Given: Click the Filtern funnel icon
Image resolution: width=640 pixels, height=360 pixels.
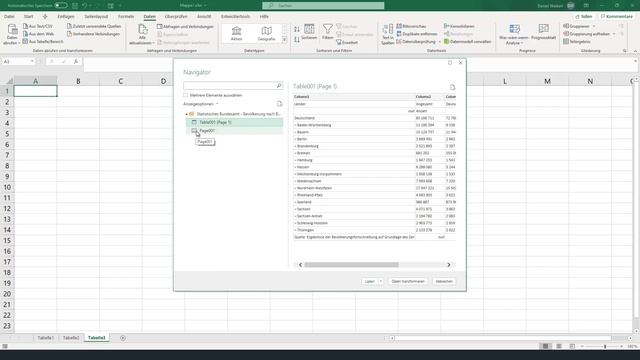Looking at the screenshot, I should pos(327,32).
